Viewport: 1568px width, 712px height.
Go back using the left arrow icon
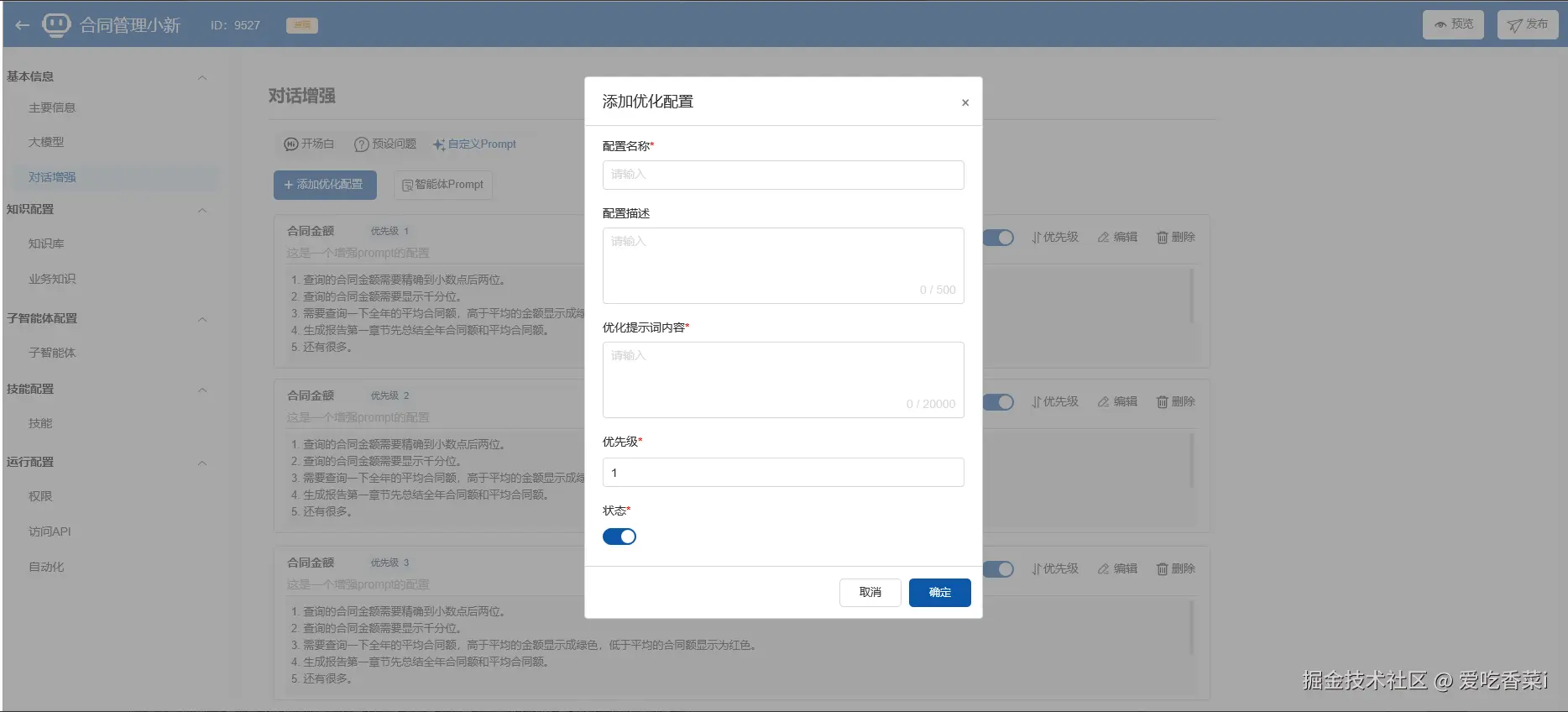pos(23,25)
